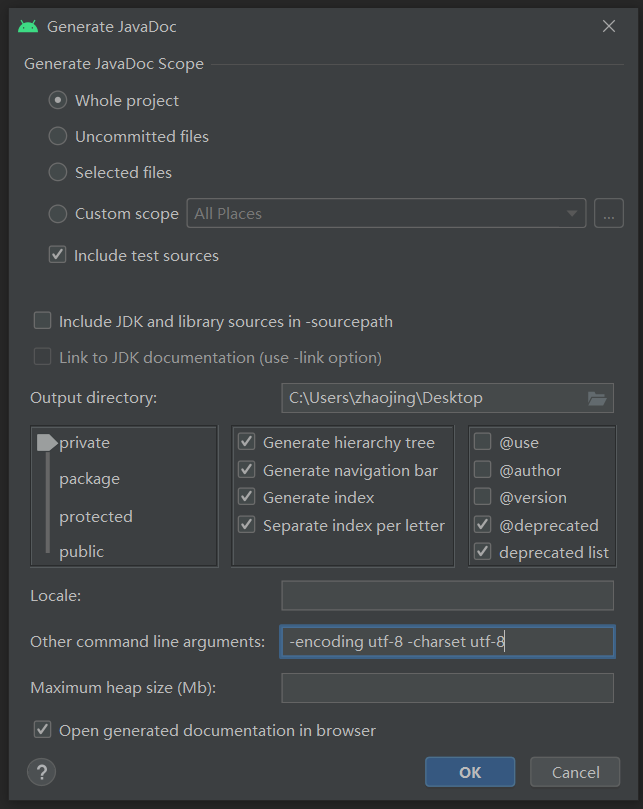
Task: Toggle Generate navigation bar checkbox
Action: click(247, 470)
